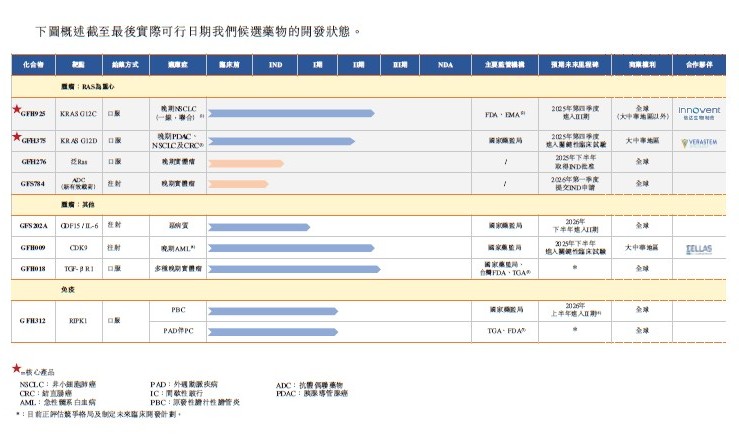Select the 給藥方式 column header
Image resolution: width=739 pixels, height=444 pixels.
pos(126,65)
